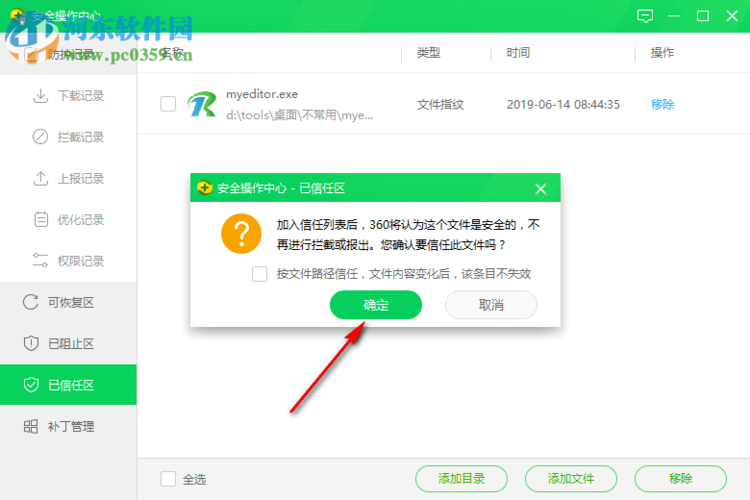Click the 可恢复区 restore circular arrow icon
The width and height of the screenshot is (750, 500).
(31, 302)
